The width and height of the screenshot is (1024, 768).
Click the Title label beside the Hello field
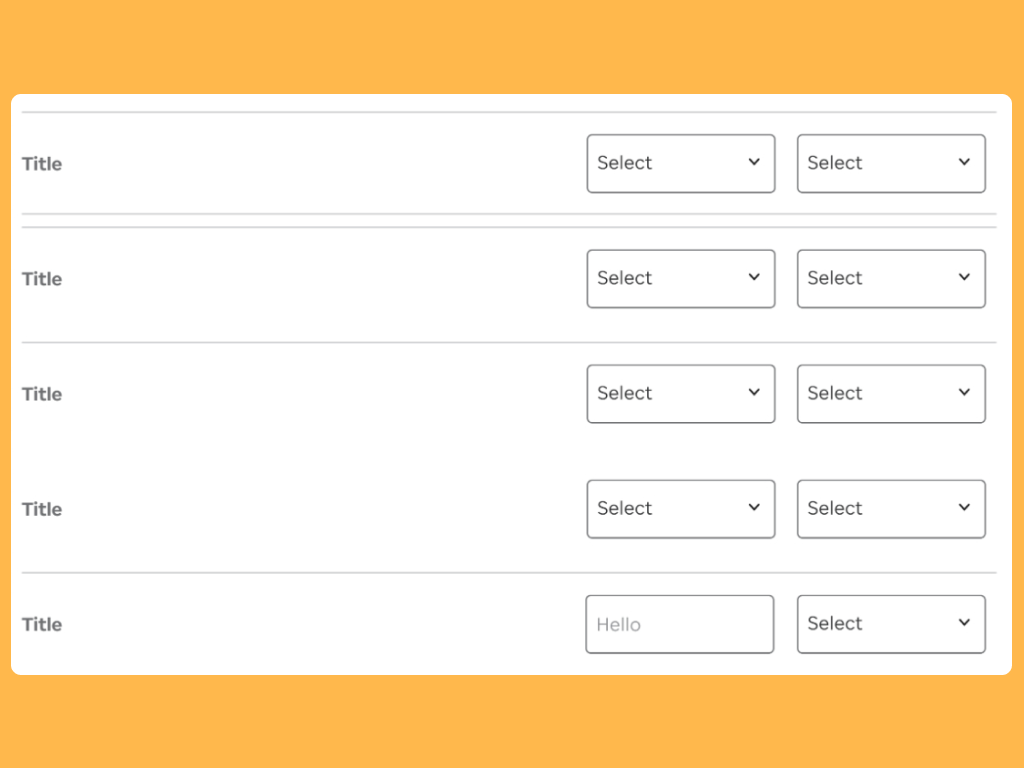pos(42,624)
